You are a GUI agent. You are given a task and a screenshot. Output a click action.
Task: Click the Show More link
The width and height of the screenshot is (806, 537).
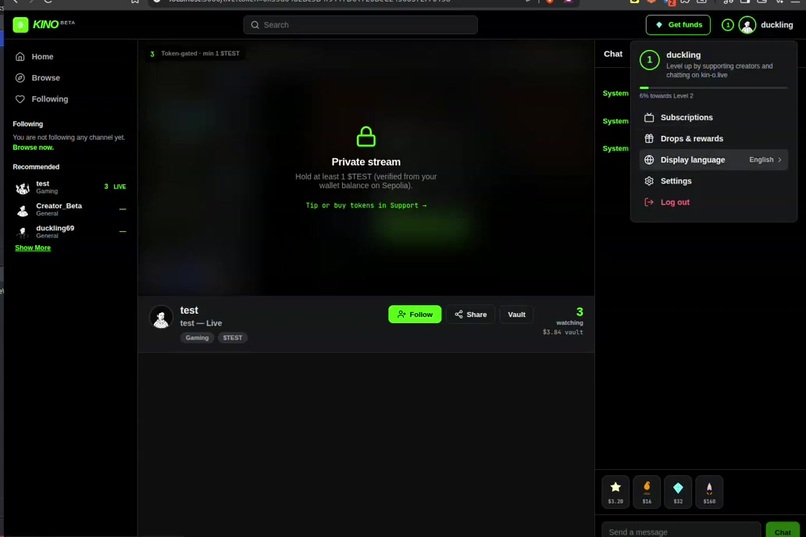point(33,248)
